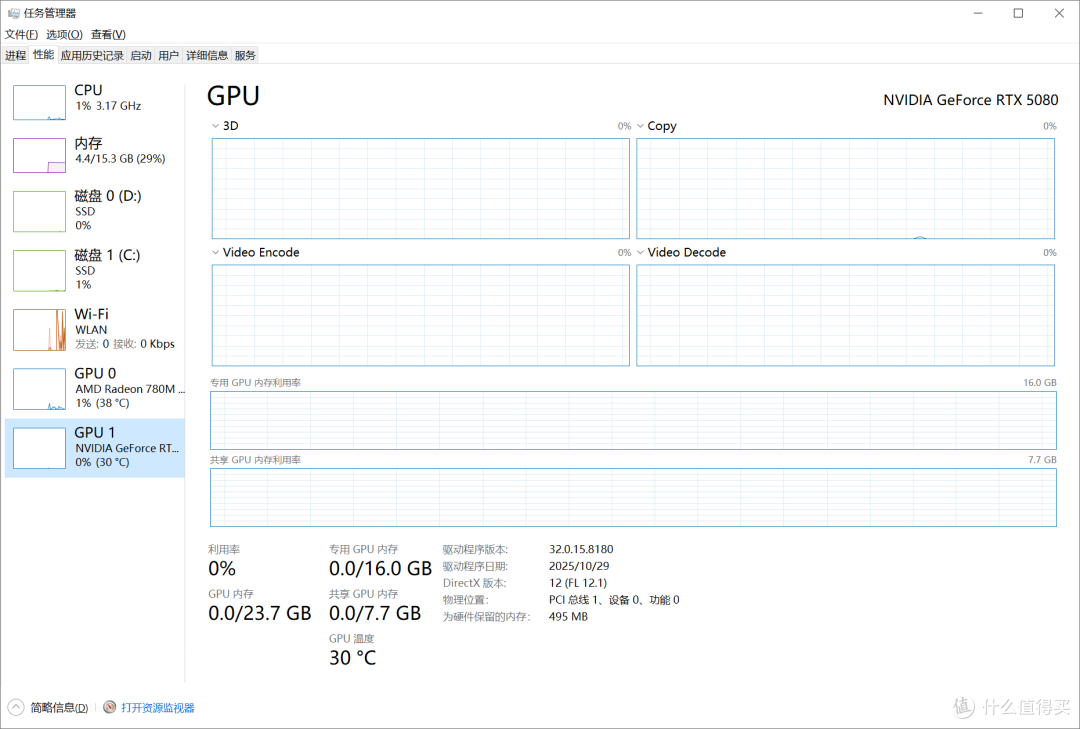The width and height of the screenshot is (1080, 729).
Task: Switch to the 启动 tab
Action: 141,56
